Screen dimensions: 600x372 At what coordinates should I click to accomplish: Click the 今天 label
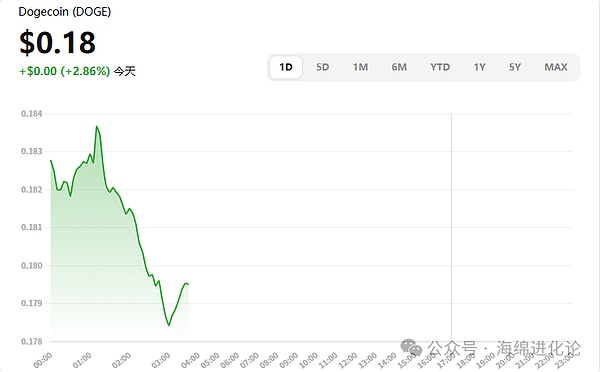pos(125,71)
